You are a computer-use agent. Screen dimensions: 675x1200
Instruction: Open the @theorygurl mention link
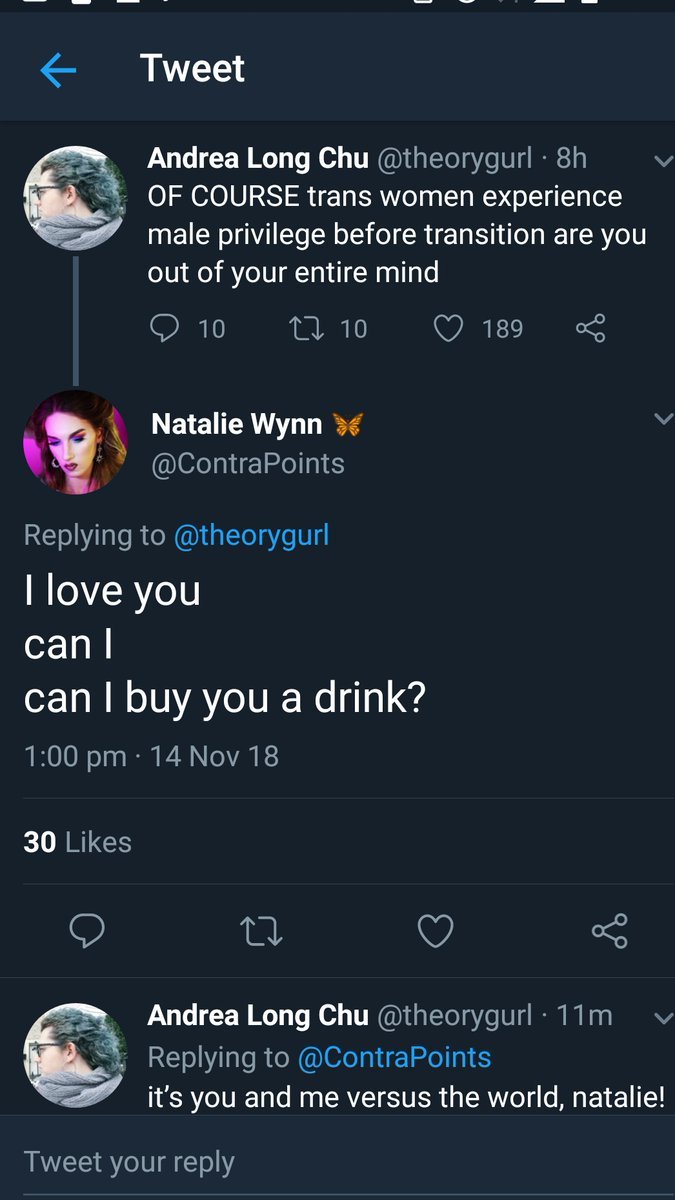point(251,535)
